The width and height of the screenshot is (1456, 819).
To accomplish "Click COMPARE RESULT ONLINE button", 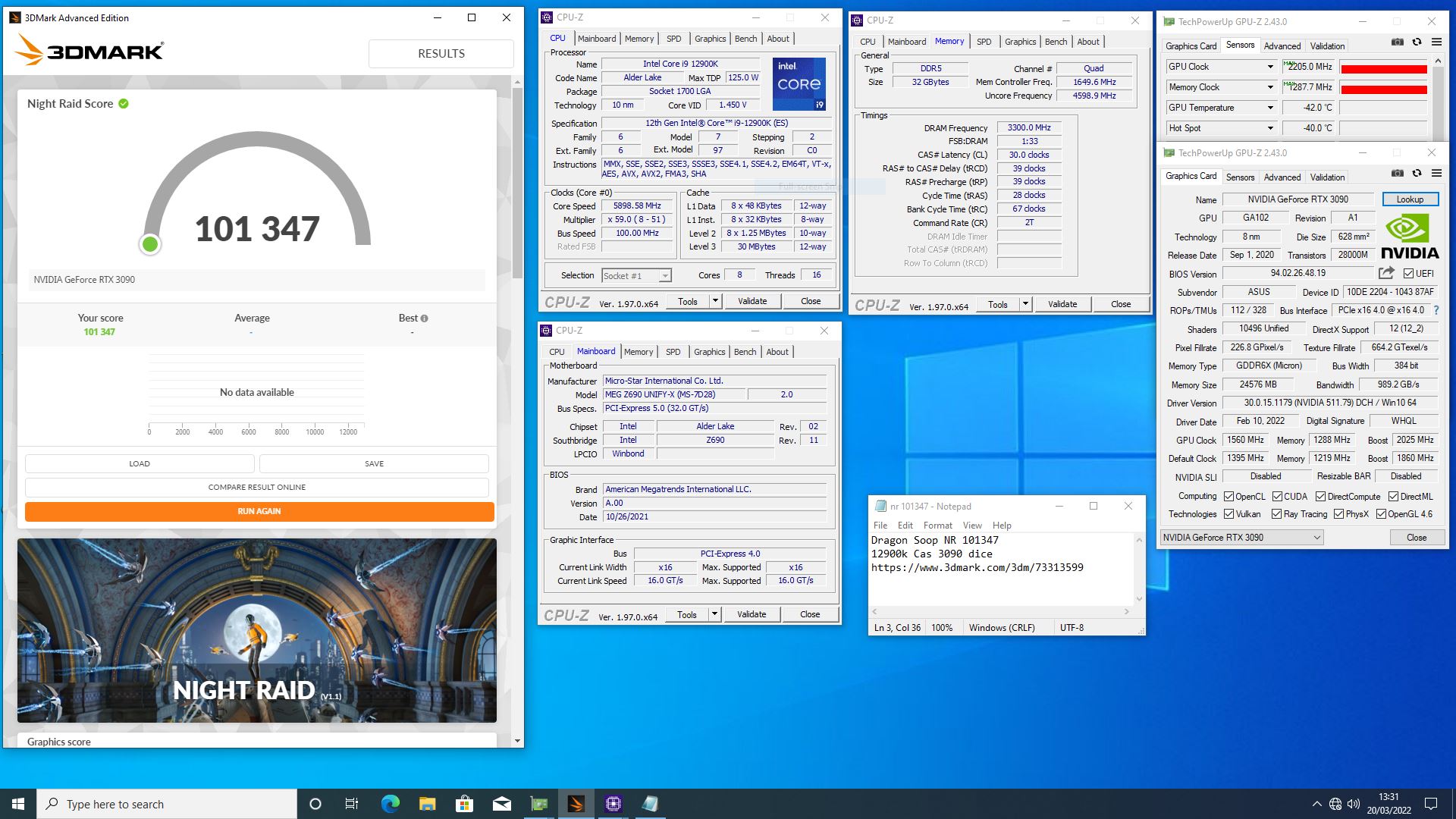I will pyautogui.click(x=257, y=488).
